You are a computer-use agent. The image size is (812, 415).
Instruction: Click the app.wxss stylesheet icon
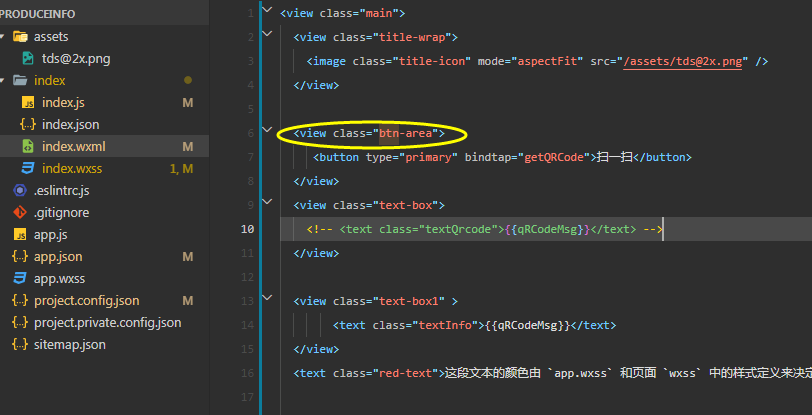coord(20,279)
